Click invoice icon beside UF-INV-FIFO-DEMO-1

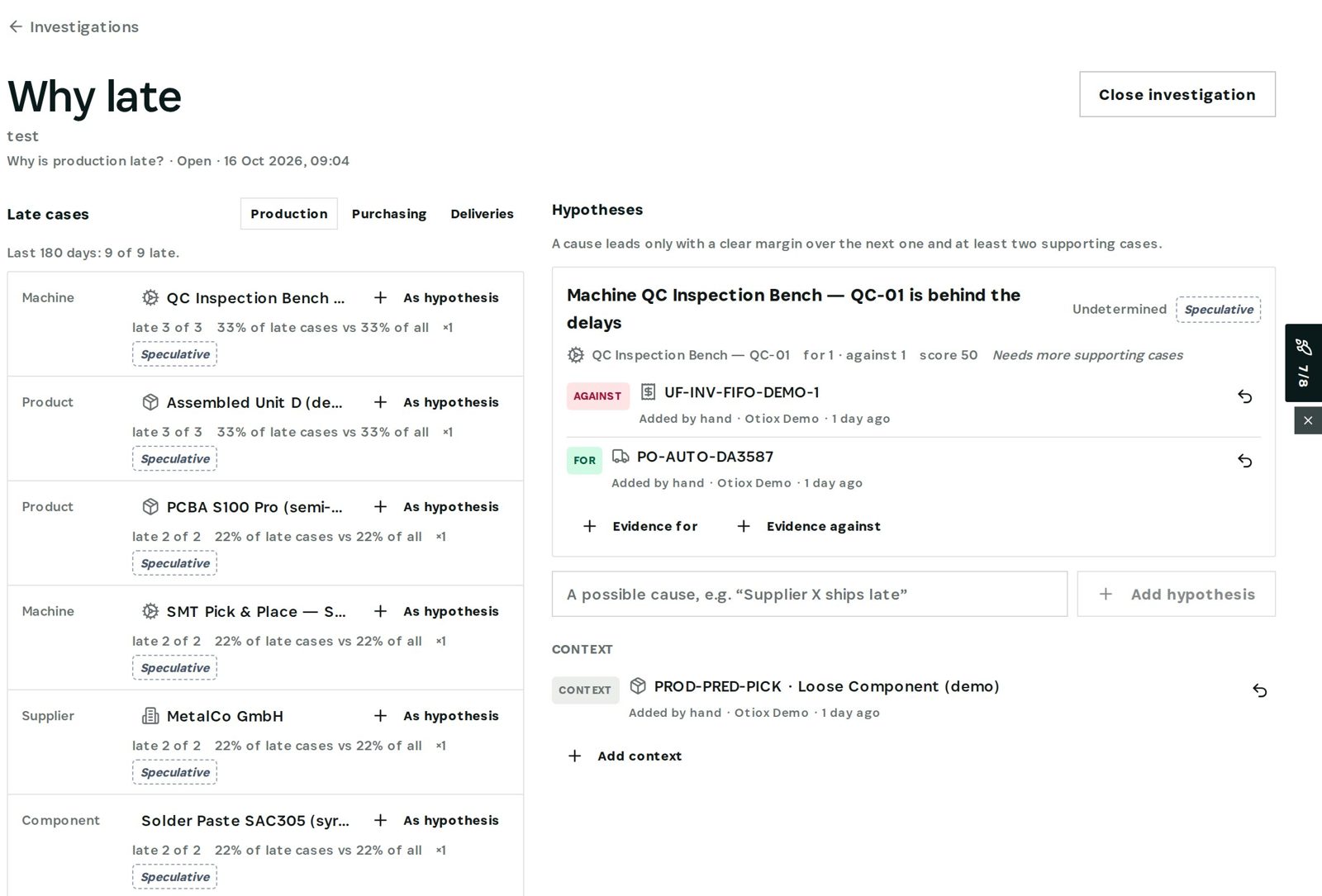tap(649, 391)
